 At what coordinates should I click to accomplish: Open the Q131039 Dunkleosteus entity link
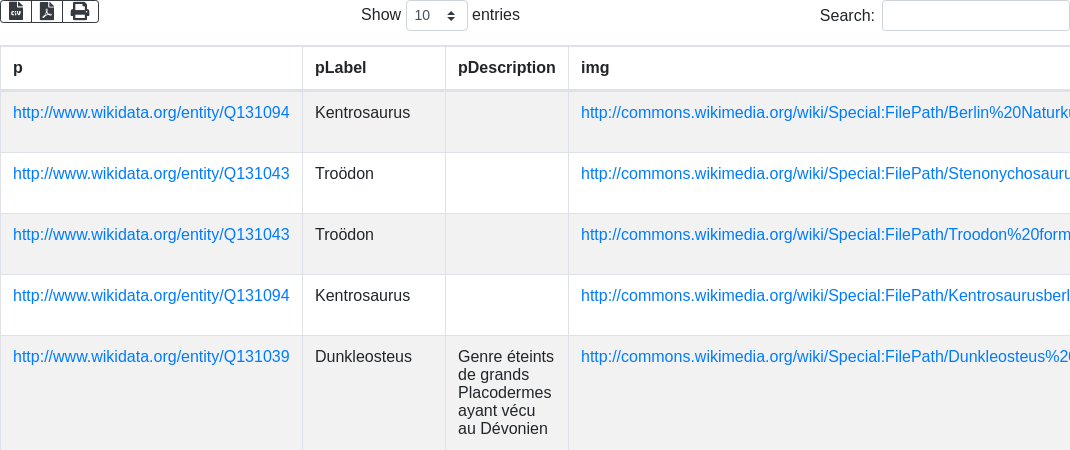click(x=151, y=357)
